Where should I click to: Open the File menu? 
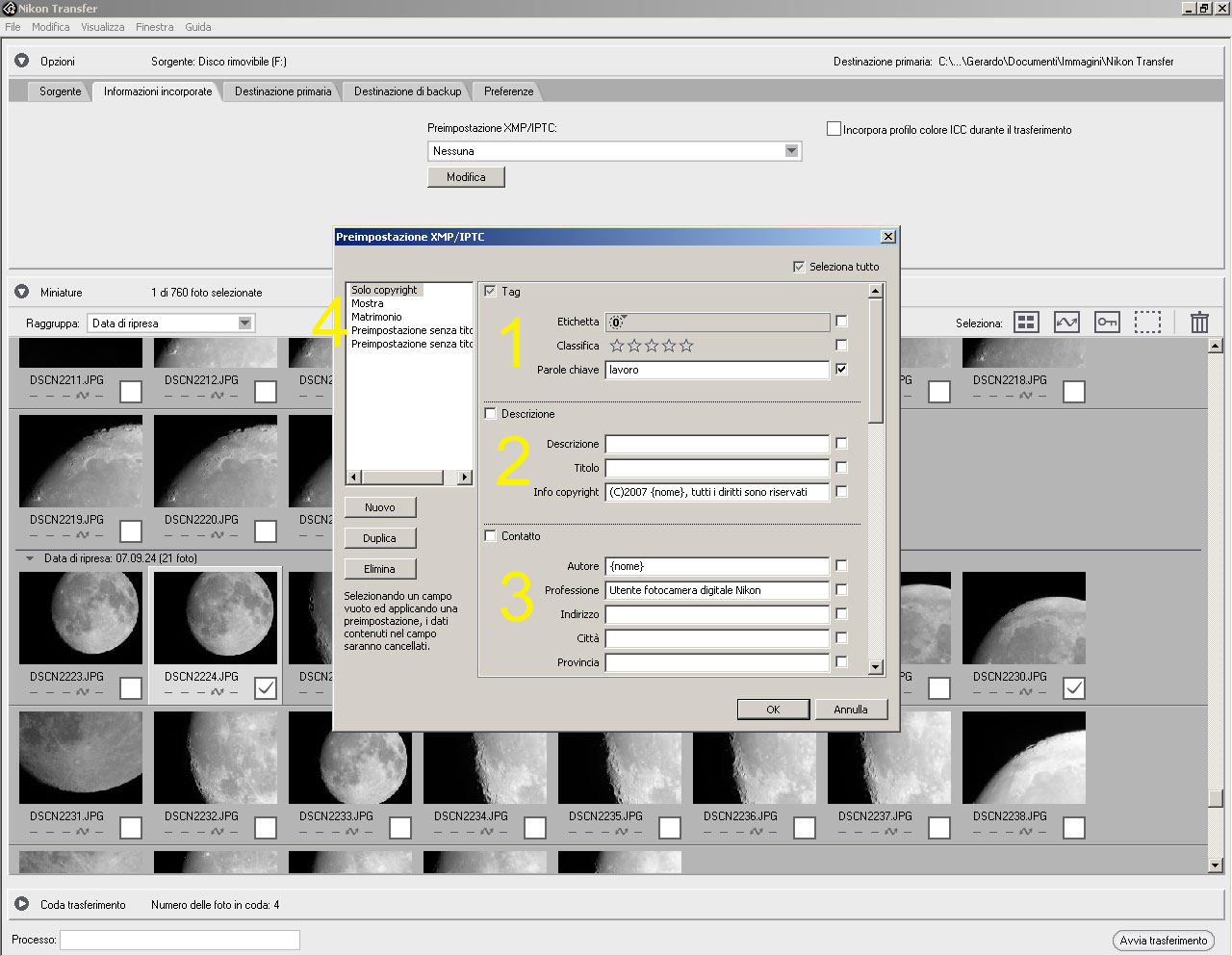pyautogui.click(x=13, y=27)
